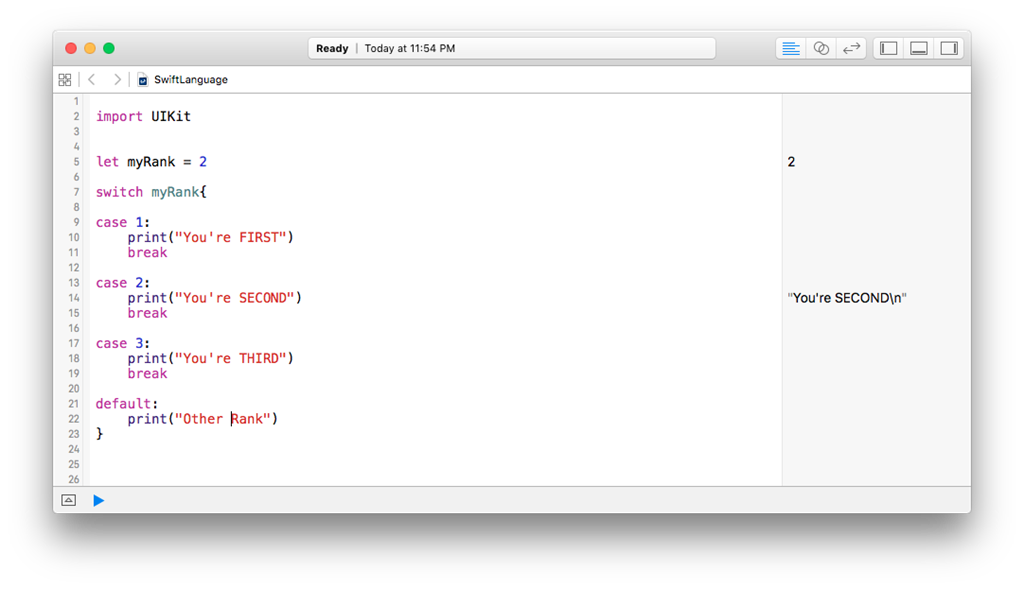Open the related items grid menu

65,79
